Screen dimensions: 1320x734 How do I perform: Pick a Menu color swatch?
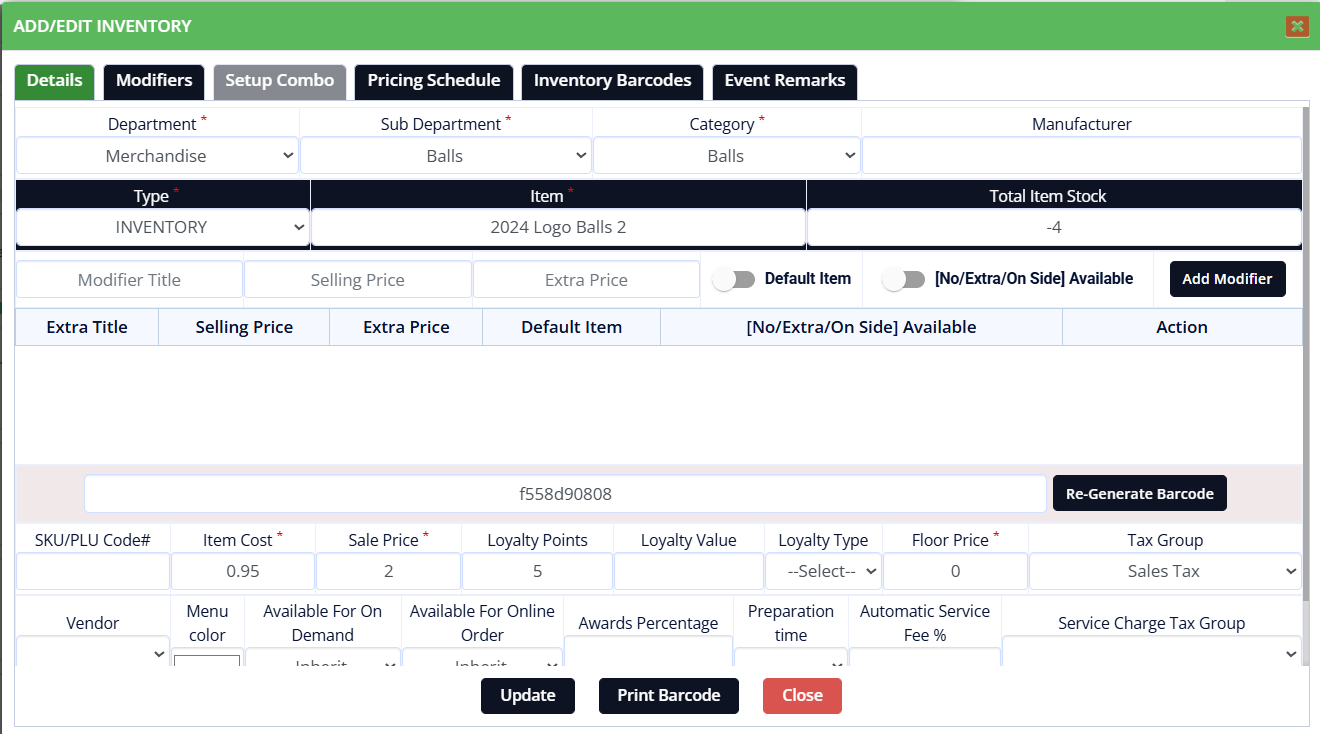pyautogui.click(x=207, y=661)
